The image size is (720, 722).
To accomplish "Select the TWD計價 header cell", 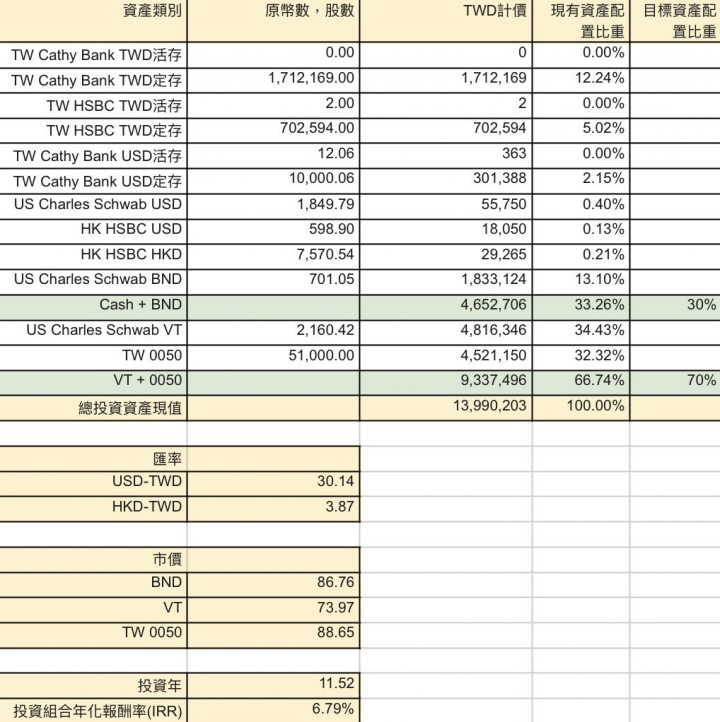I will coord(446,21).
